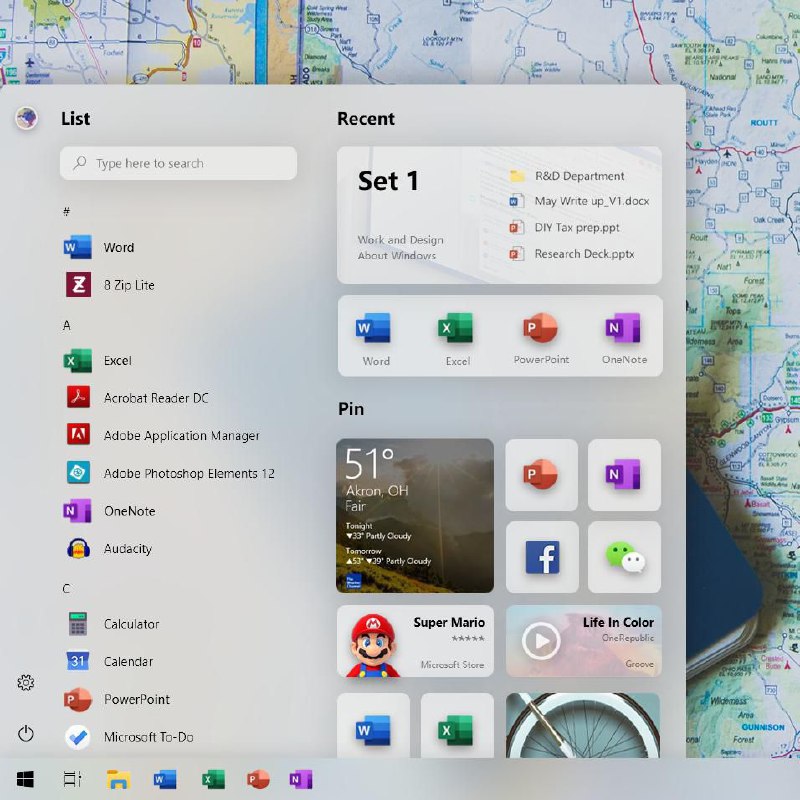The width and height of the screenshot is (800, 800).
Task: Open Adobe Application Manager
Action: click(162, 435)
